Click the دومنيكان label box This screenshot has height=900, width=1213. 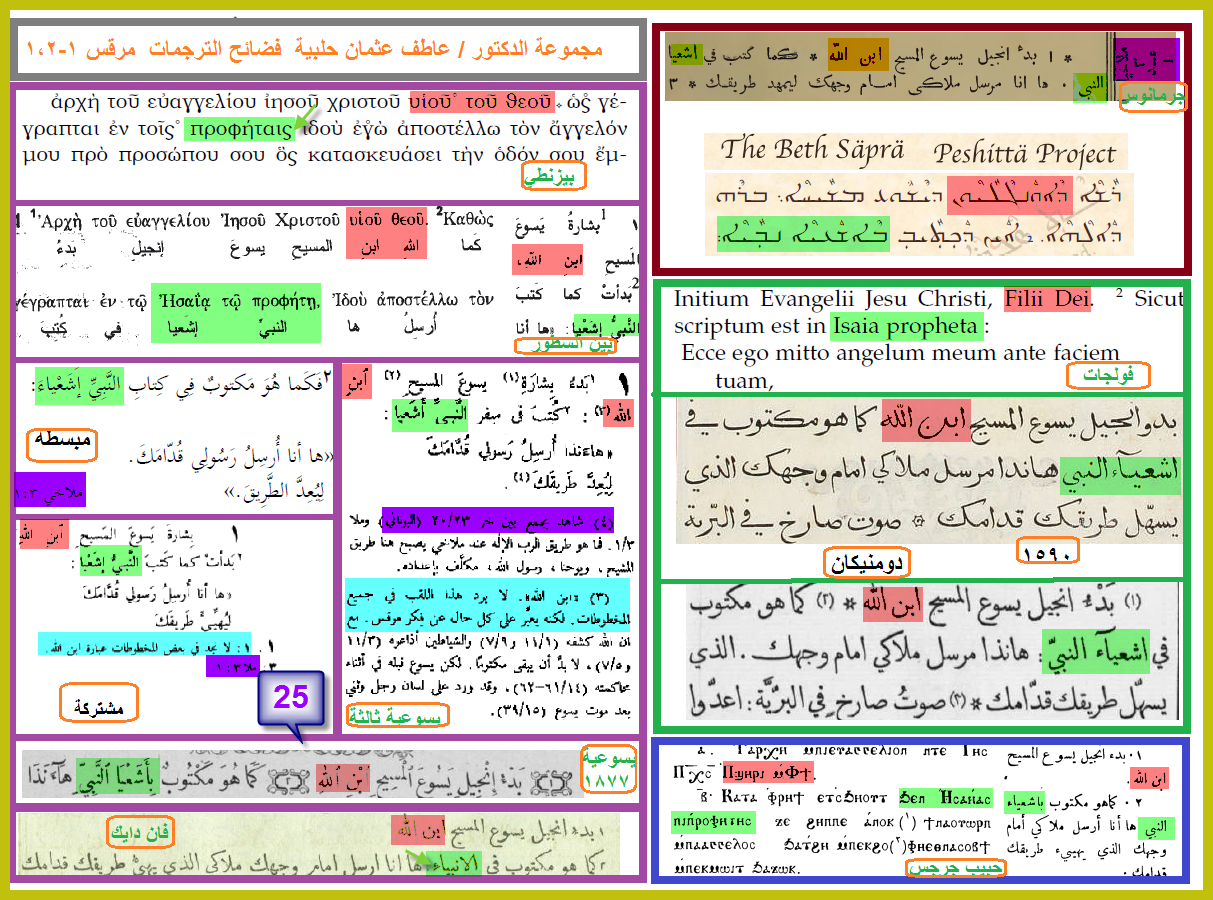(868, 564)
